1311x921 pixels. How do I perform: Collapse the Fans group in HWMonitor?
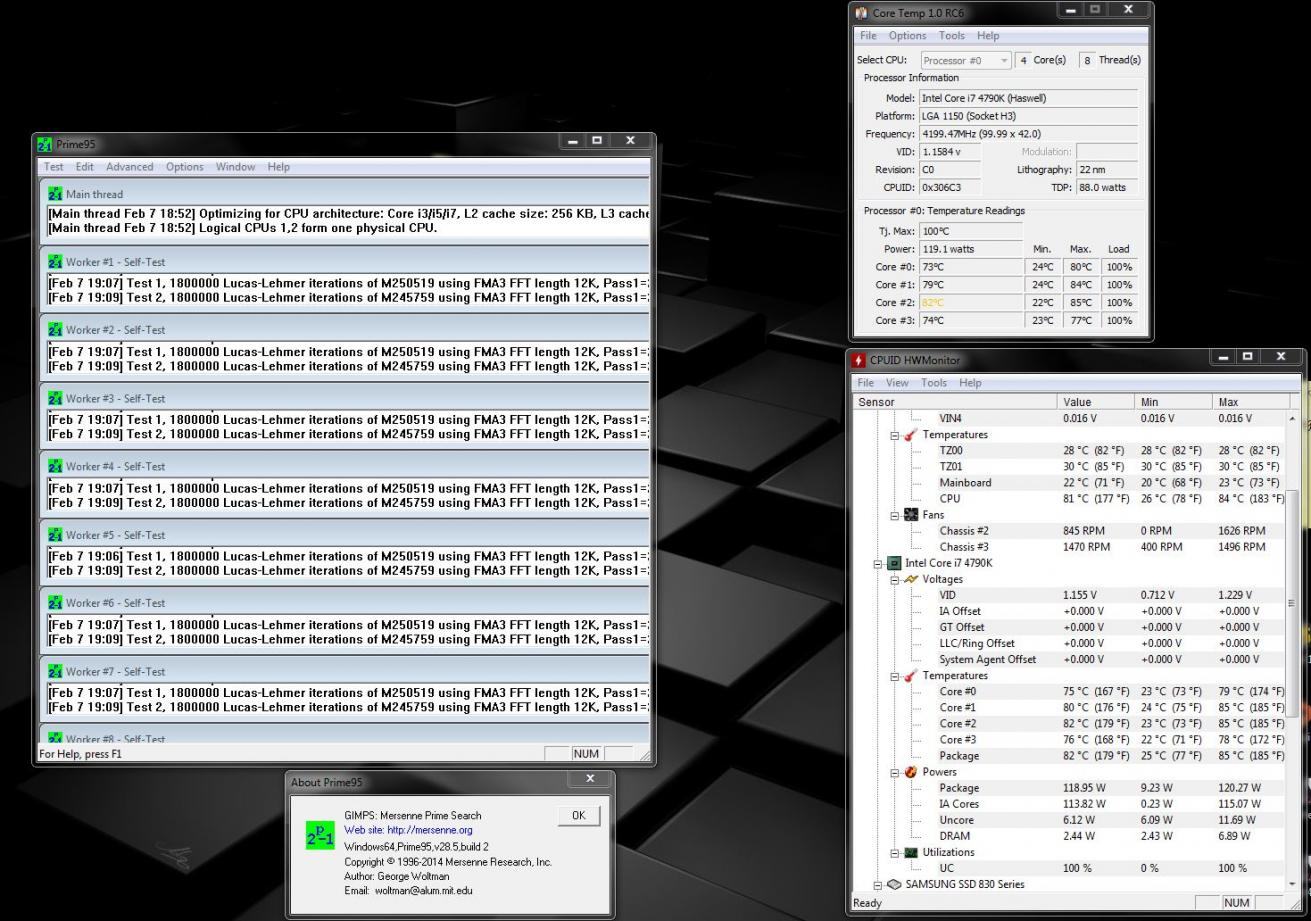click(896, 515)
